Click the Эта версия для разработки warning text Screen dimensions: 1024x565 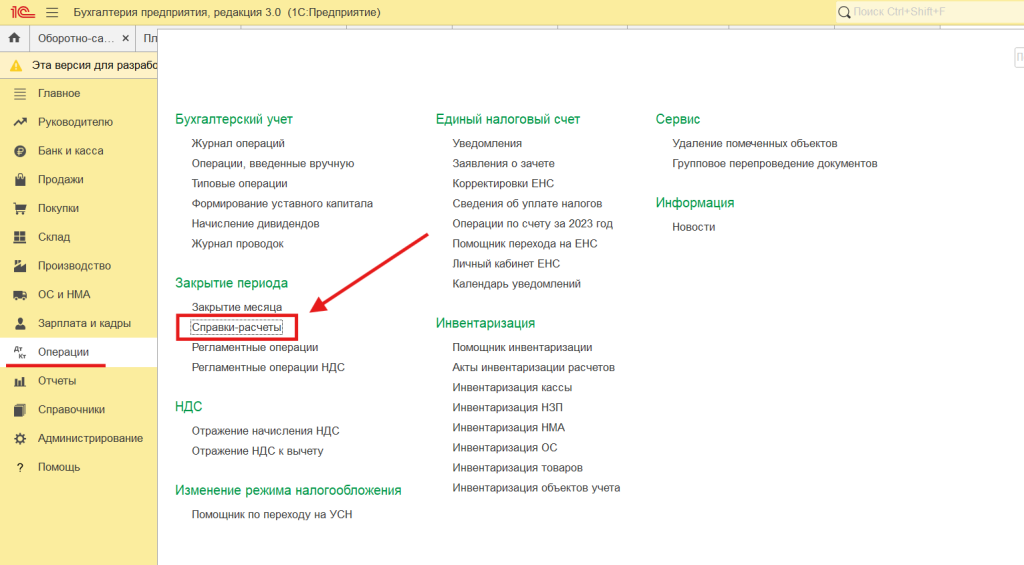coord(94,65)
